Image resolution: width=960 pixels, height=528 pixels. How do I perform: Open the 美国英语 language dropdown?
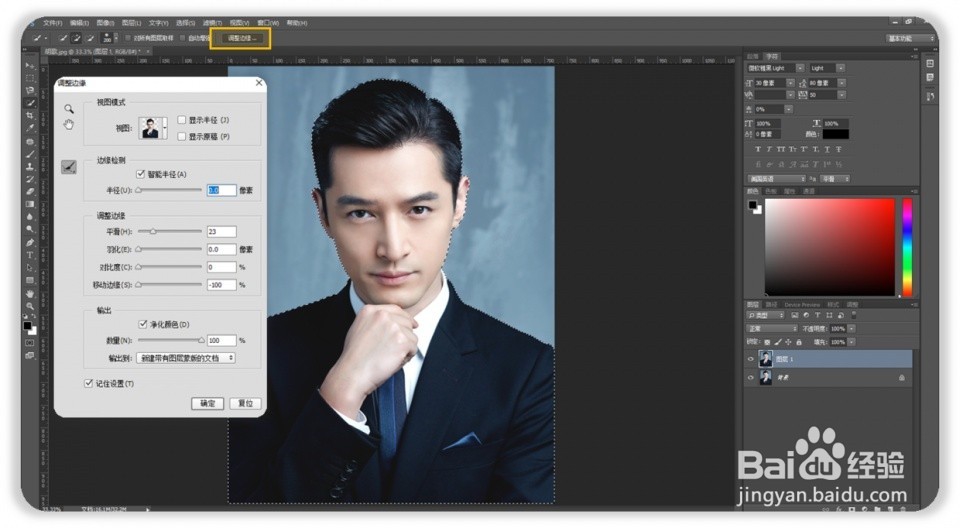coord(776,179)
